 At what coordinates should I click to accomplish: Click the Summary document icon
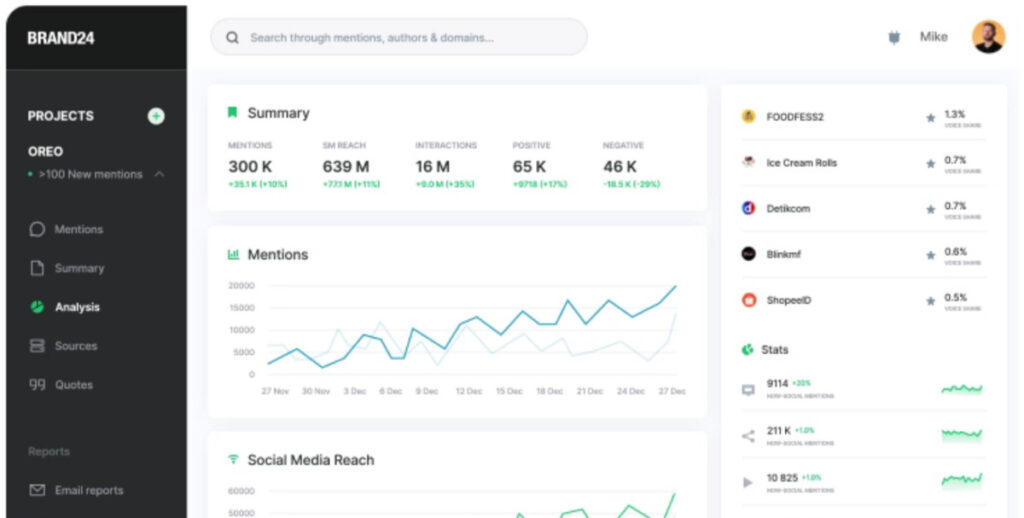(x=37, y=268)
